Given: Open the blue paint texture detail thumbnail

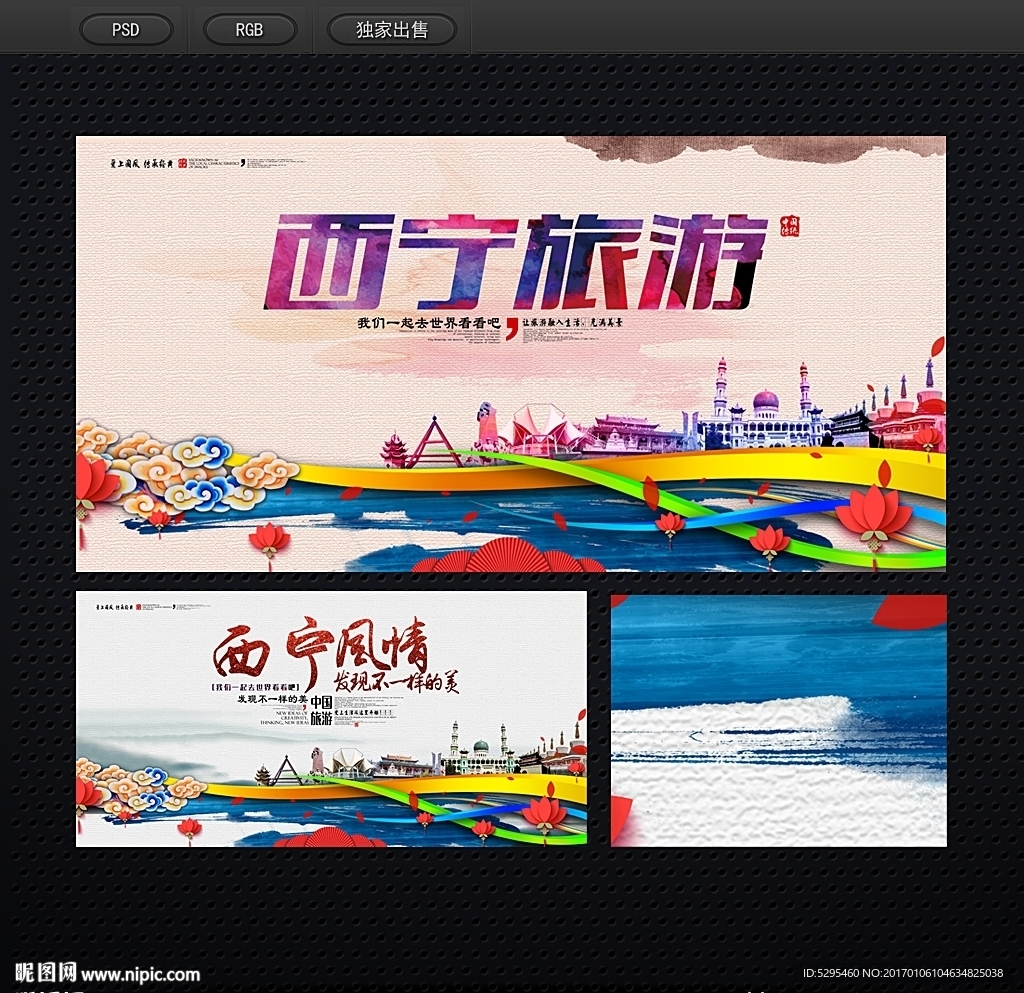Looking at the screenshot, I should pos(778,720).
